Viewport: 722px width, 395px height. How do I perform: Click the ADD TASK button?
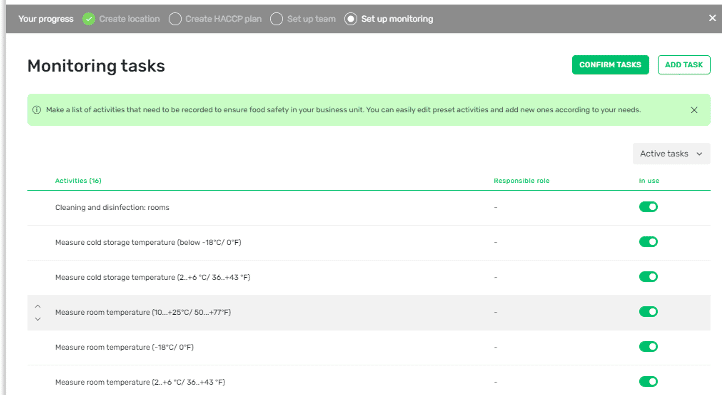(684, 65)
